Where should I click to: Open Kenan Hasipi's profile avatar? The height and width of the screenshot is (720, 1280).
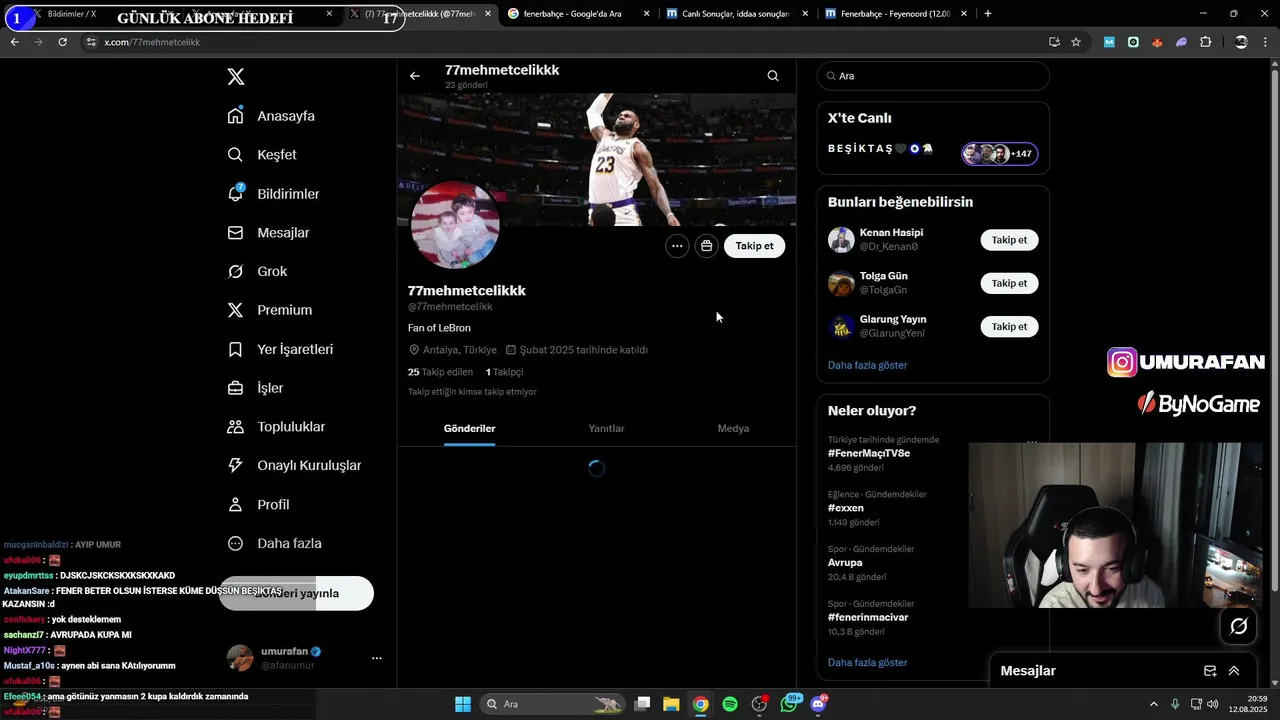pos(841,240)
